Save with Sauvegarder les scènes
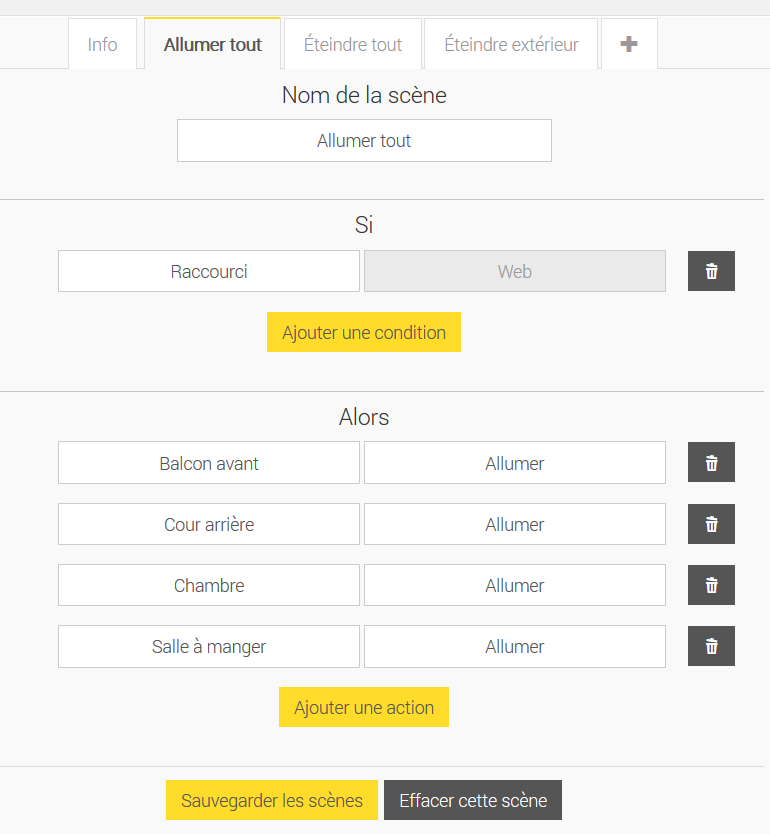The width and height of the screenshot is (770, 834). [x=272, y=800]
